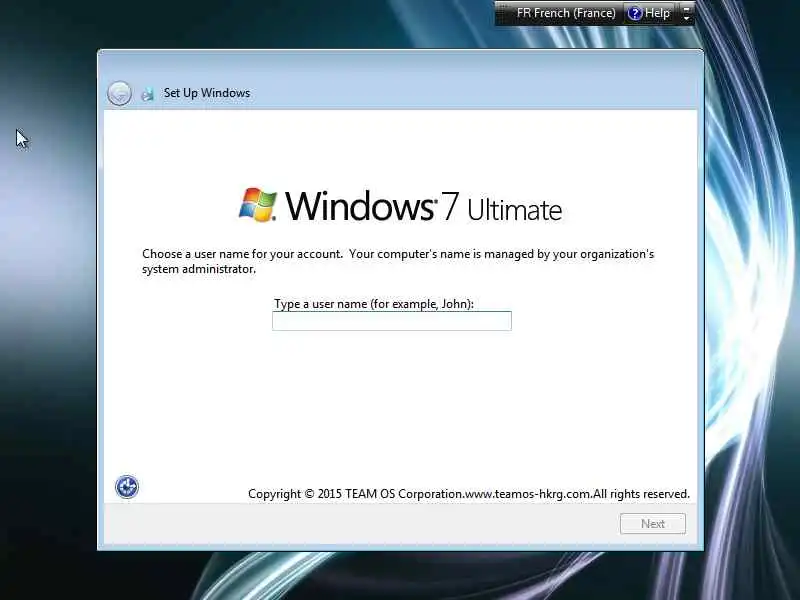Screen dimensions: 800x600
Task: Click the TEAM OS copyright text
Action: [x=468, y=494]
